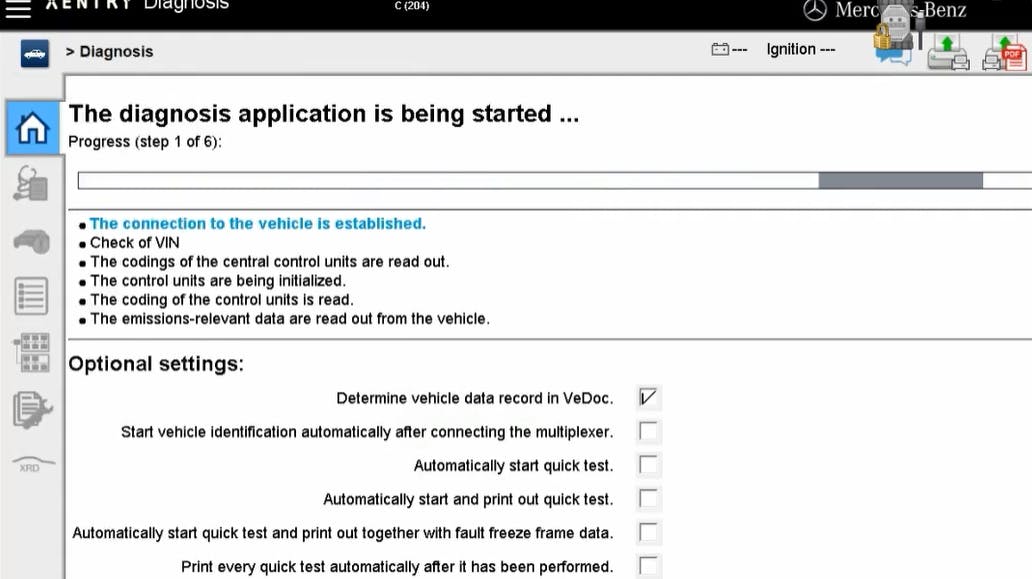Click the 'C (204)' model label
Image resolution: width=1032 pixels, height=579 pixels.
click(x=412, y=6)
